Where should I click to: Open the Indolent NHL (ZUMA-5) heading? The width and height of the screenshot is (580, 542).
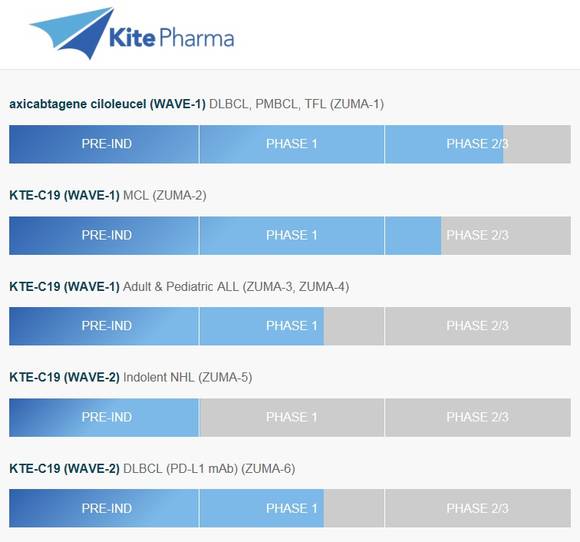131,377
